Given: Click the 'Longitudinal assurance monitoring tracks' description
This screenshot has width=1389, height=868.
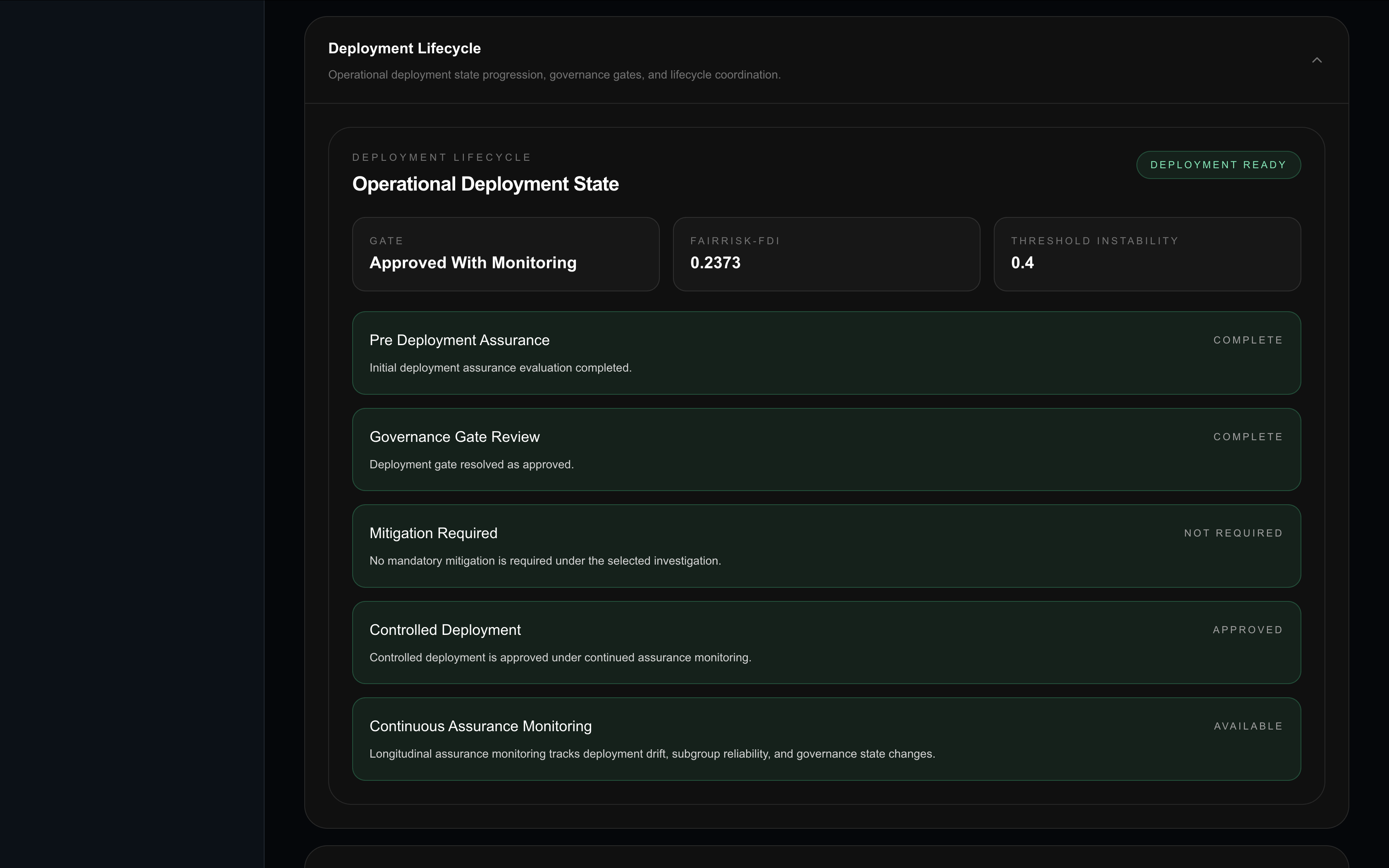Looking at the screenshot, I should [652, 754].
